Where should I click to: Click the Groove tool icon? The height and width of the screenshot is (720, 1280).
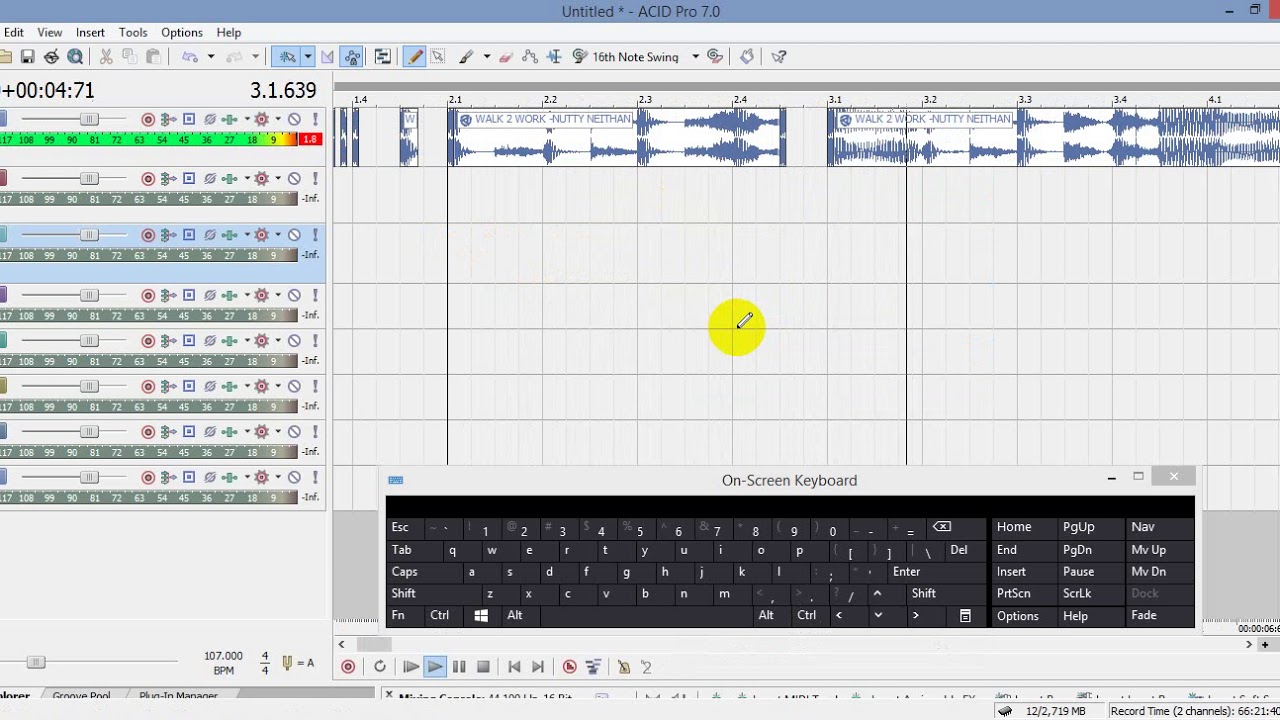click(x=579, y=57)
